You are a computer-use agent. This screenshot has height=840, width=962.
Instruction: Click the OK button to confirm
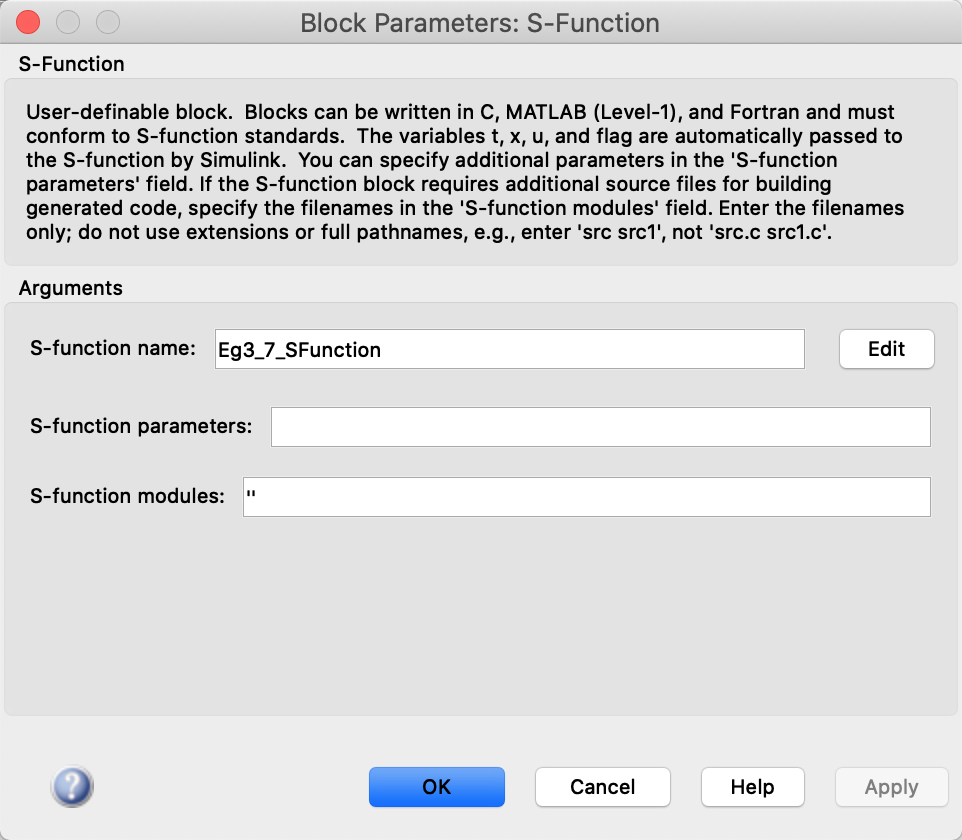pyautogui.click(x=436, y=787)
